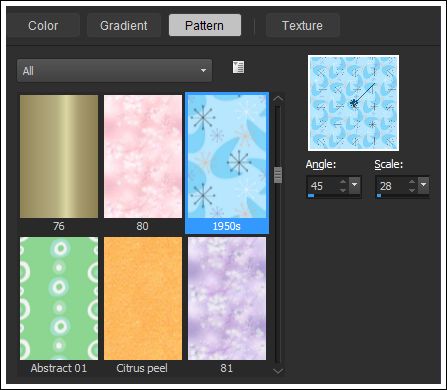Switch to the Gradient tab
The image size is (447, 390).
(x=124, y=25)
